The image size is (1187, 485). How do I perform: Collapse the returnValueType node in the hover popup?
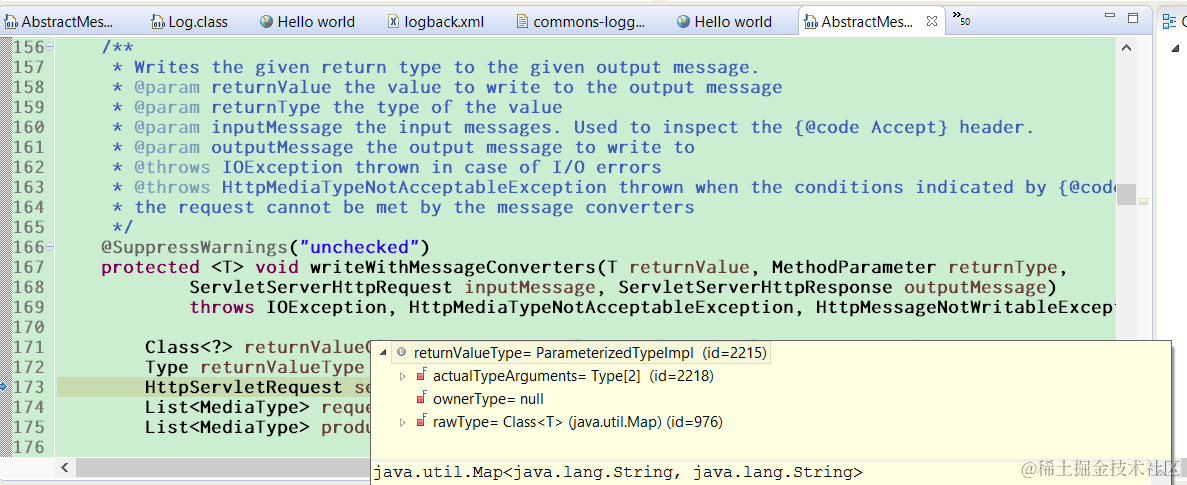pos(383,353)
